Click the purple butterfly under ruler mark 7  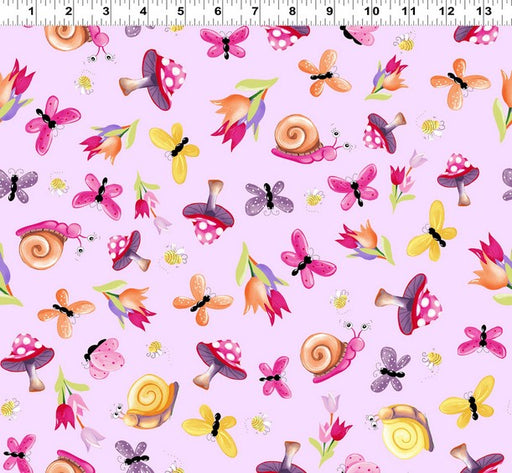coord(269,198)
